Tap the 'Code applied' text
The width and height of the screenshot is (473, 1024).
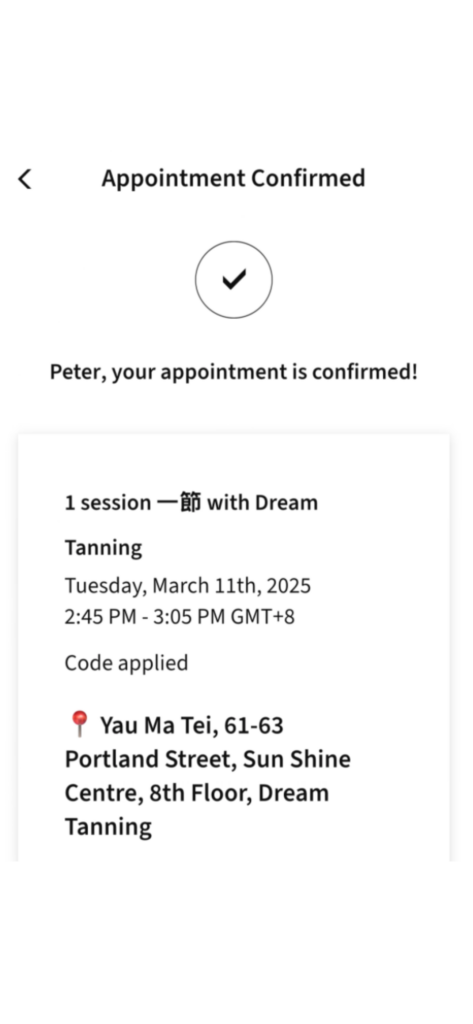click(x=126, y=664)
